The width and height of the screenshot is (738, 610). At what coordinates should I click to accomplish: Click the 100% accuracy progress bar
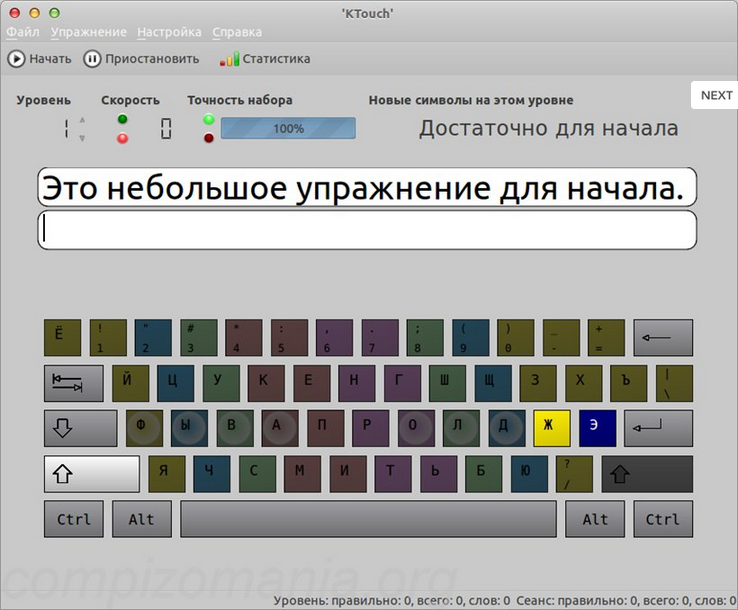288,128
